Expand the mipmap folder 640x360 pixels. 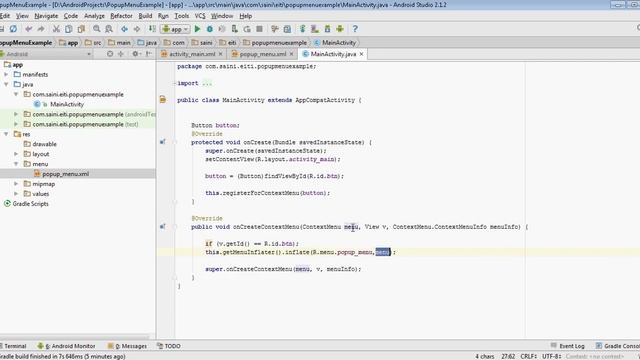point(16,184)
